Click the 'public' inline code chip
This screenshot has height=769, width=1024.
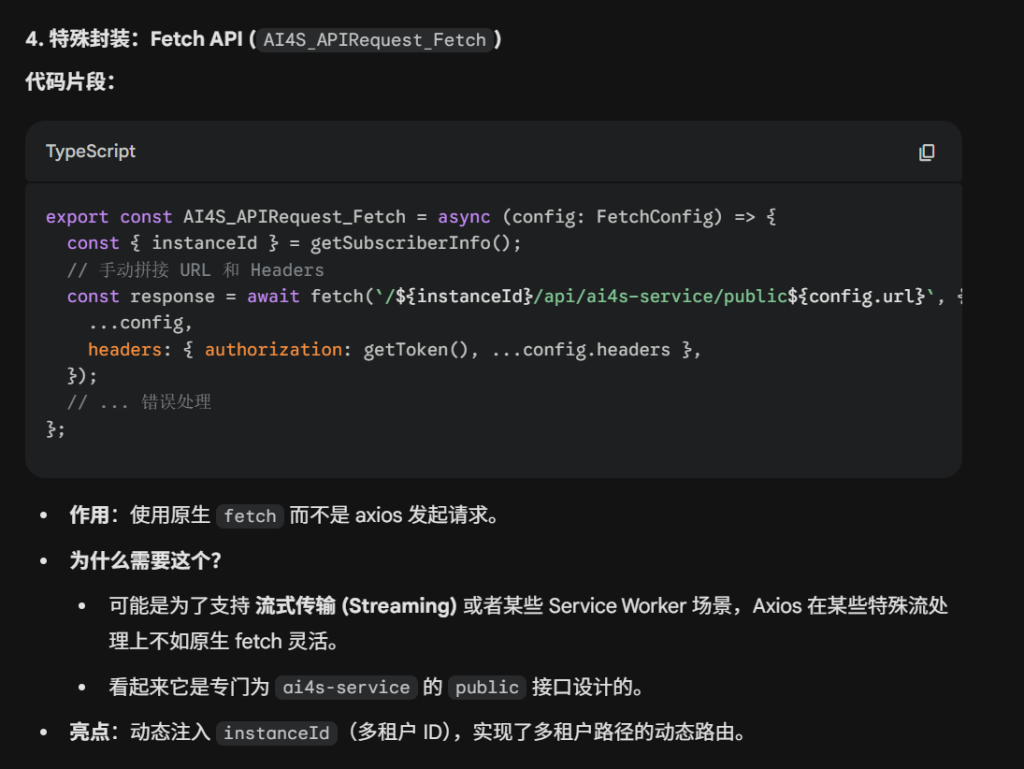pos(487,688)
